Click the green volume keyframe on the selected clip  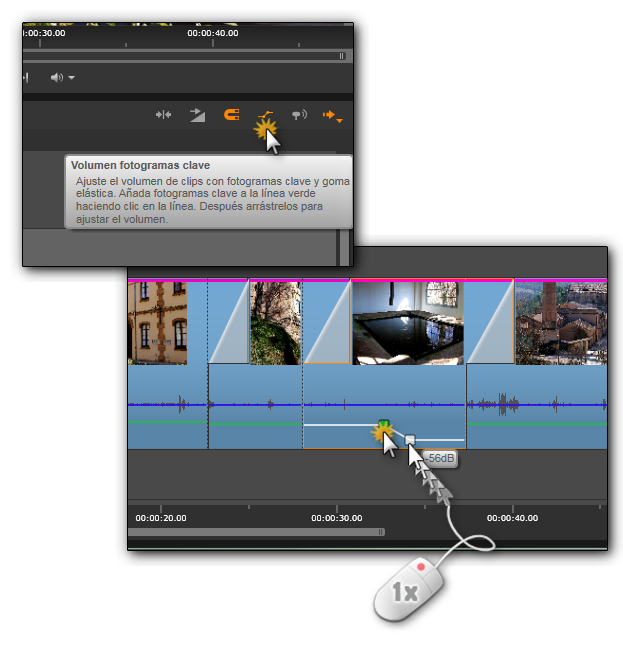point(384,424)
